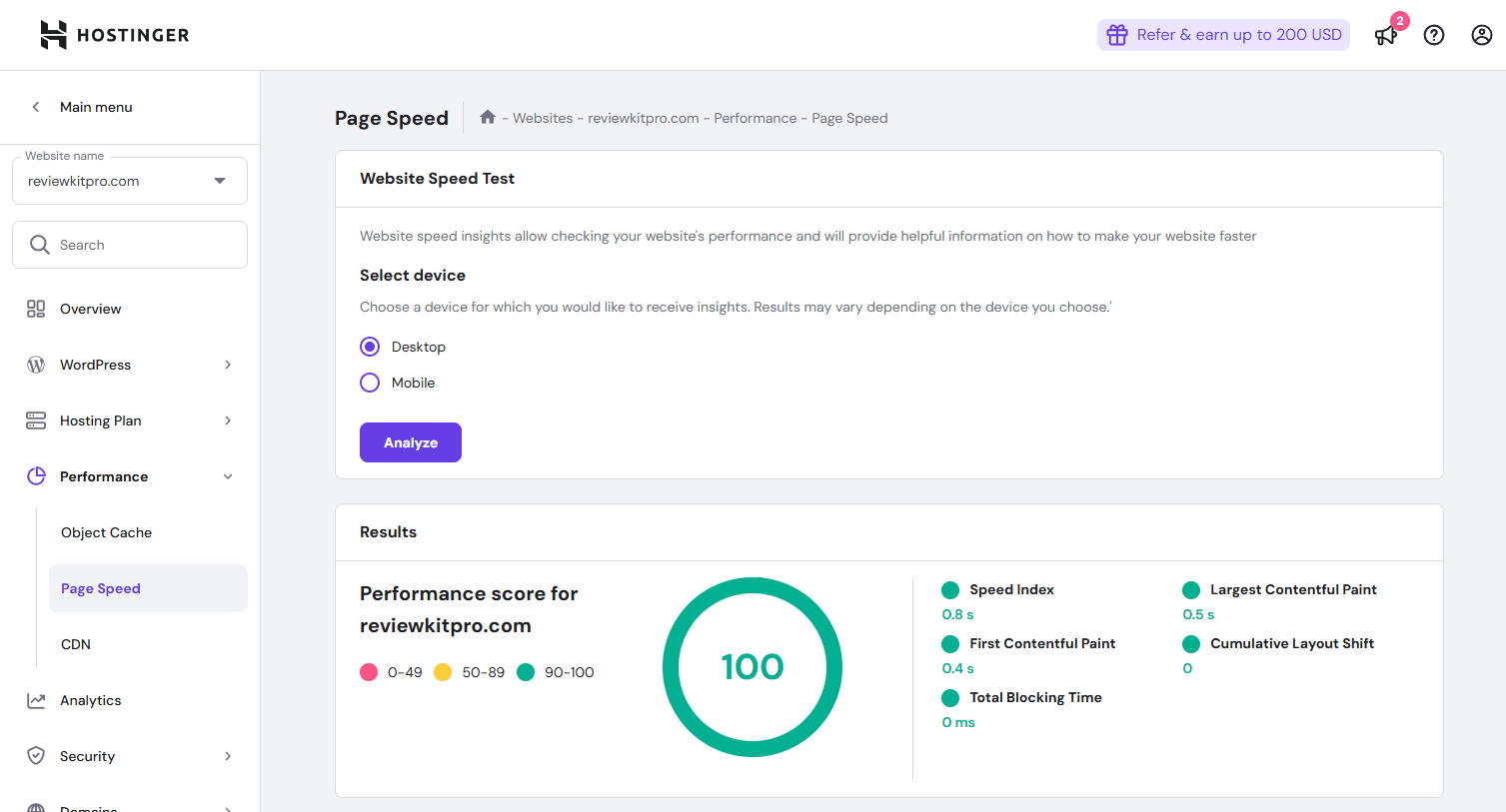
Task: Click the Results heading
Action: [388, 532]
